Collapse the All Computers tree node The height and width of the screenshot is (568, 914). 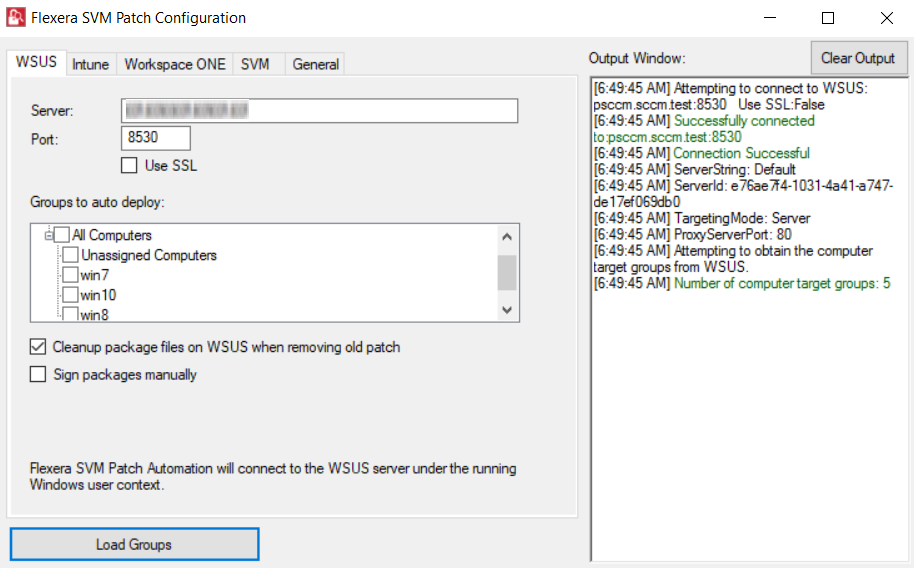[47, 235]
